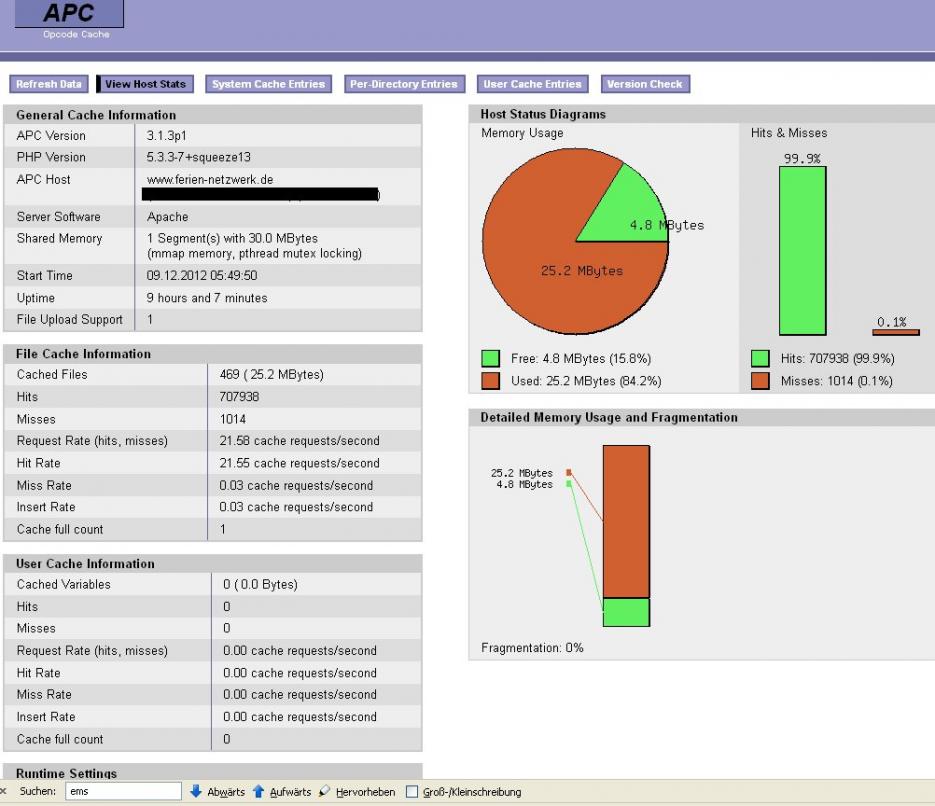Click the blue Aufwärts up arrow icon
935x806 pixels.
(258, 792)
